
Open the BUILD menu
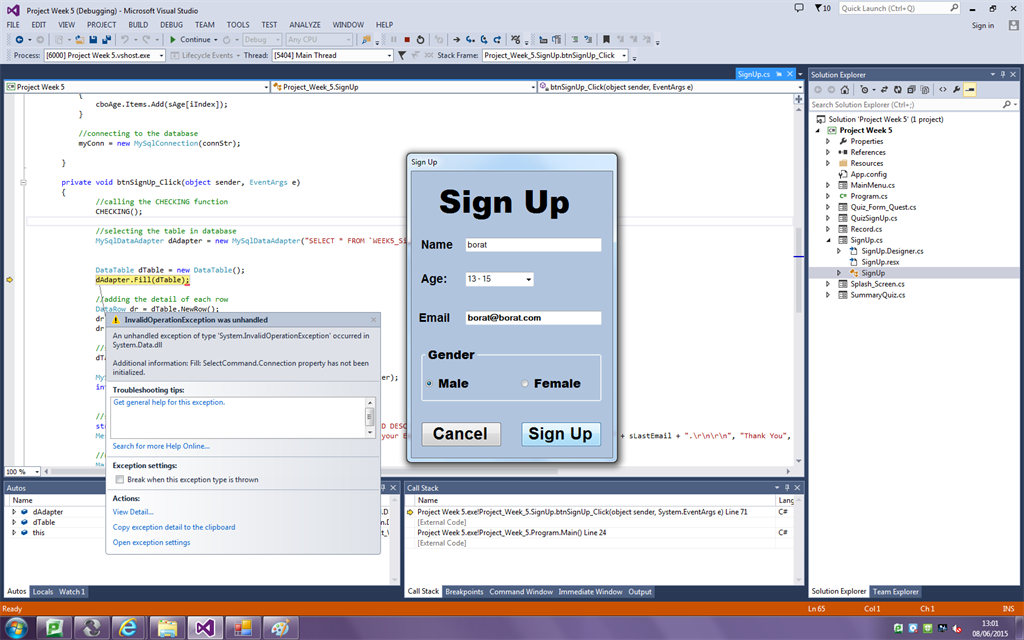click(x=138, y=25)
